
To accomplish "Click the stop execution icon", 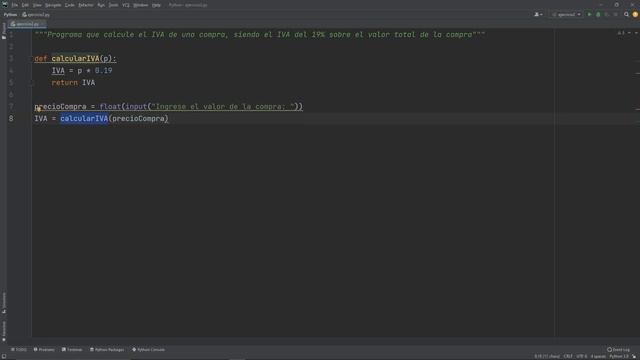I will (616, 15).
